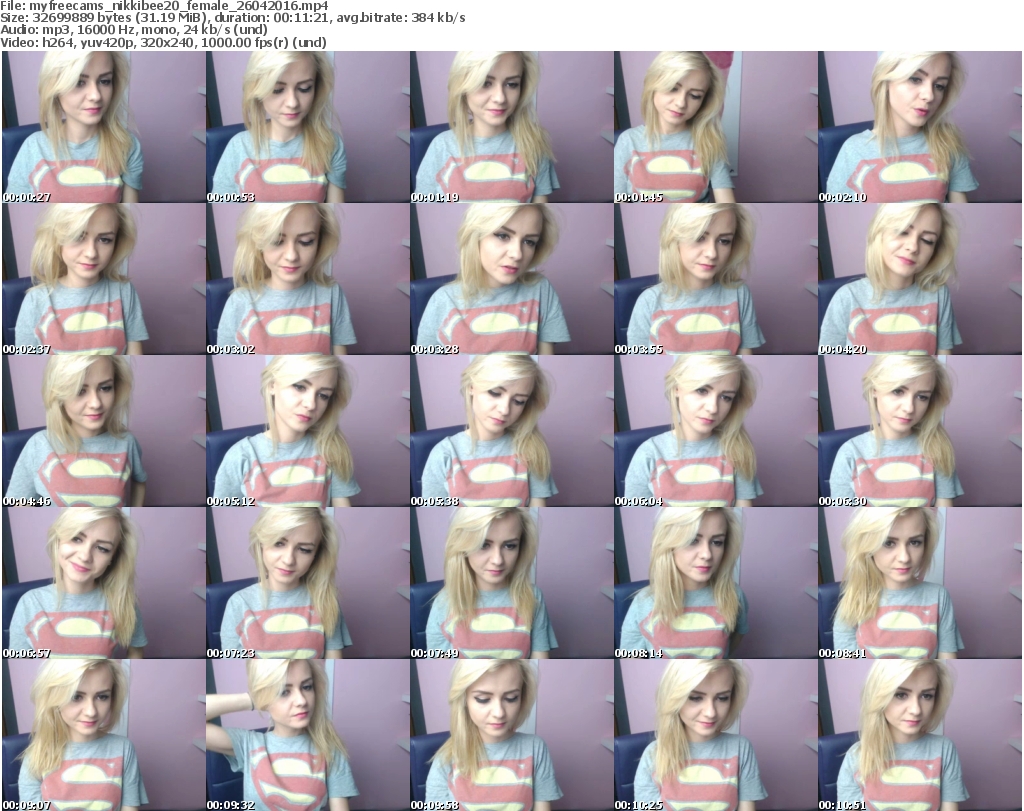Screen dimensions: 1024x811
Task: Select the thumbnail frame stamped 00:02:37
Action: click(x=104, y=279)
